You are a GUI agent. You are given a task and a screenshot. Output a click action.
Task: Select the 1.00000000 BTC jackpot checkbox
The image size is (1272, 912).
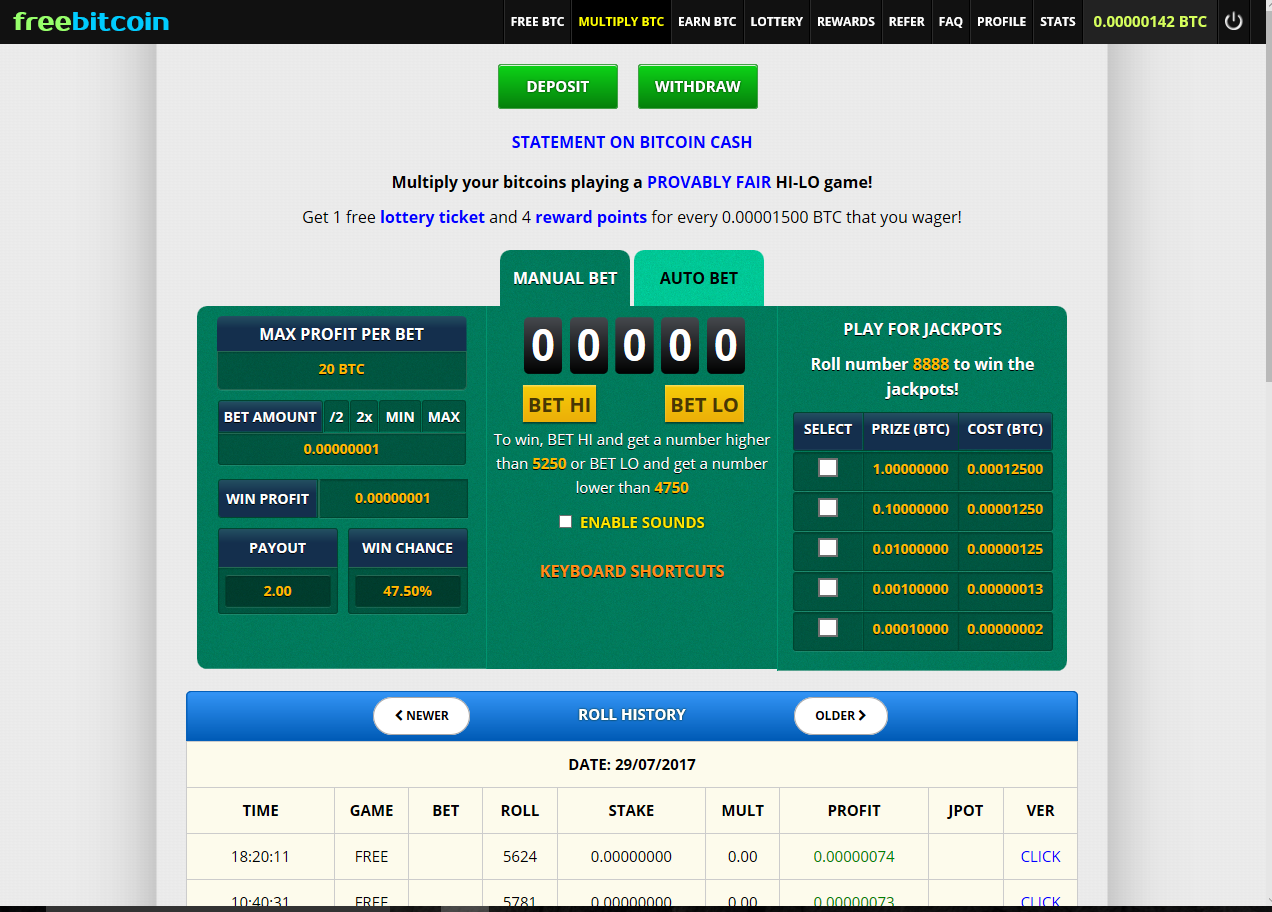pyautogui.click(x=828, y=467)
